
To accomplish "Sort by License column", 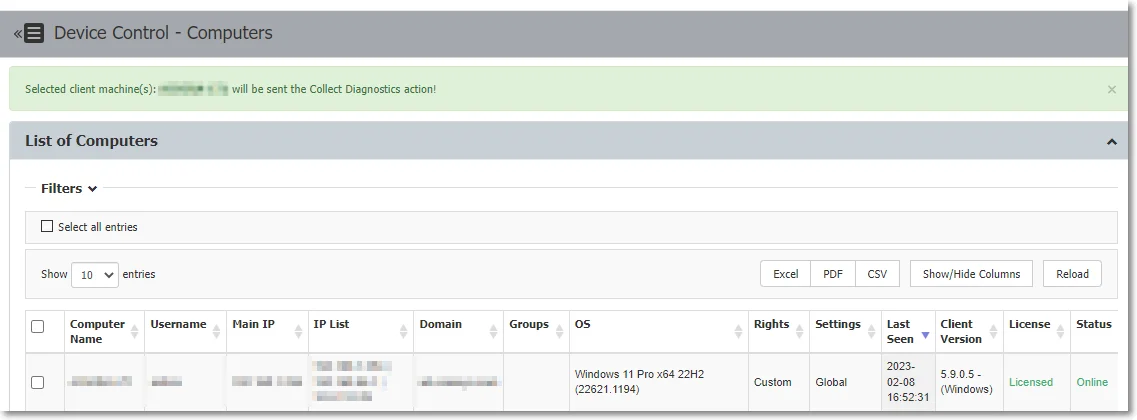I will [x=1036, y=332].
